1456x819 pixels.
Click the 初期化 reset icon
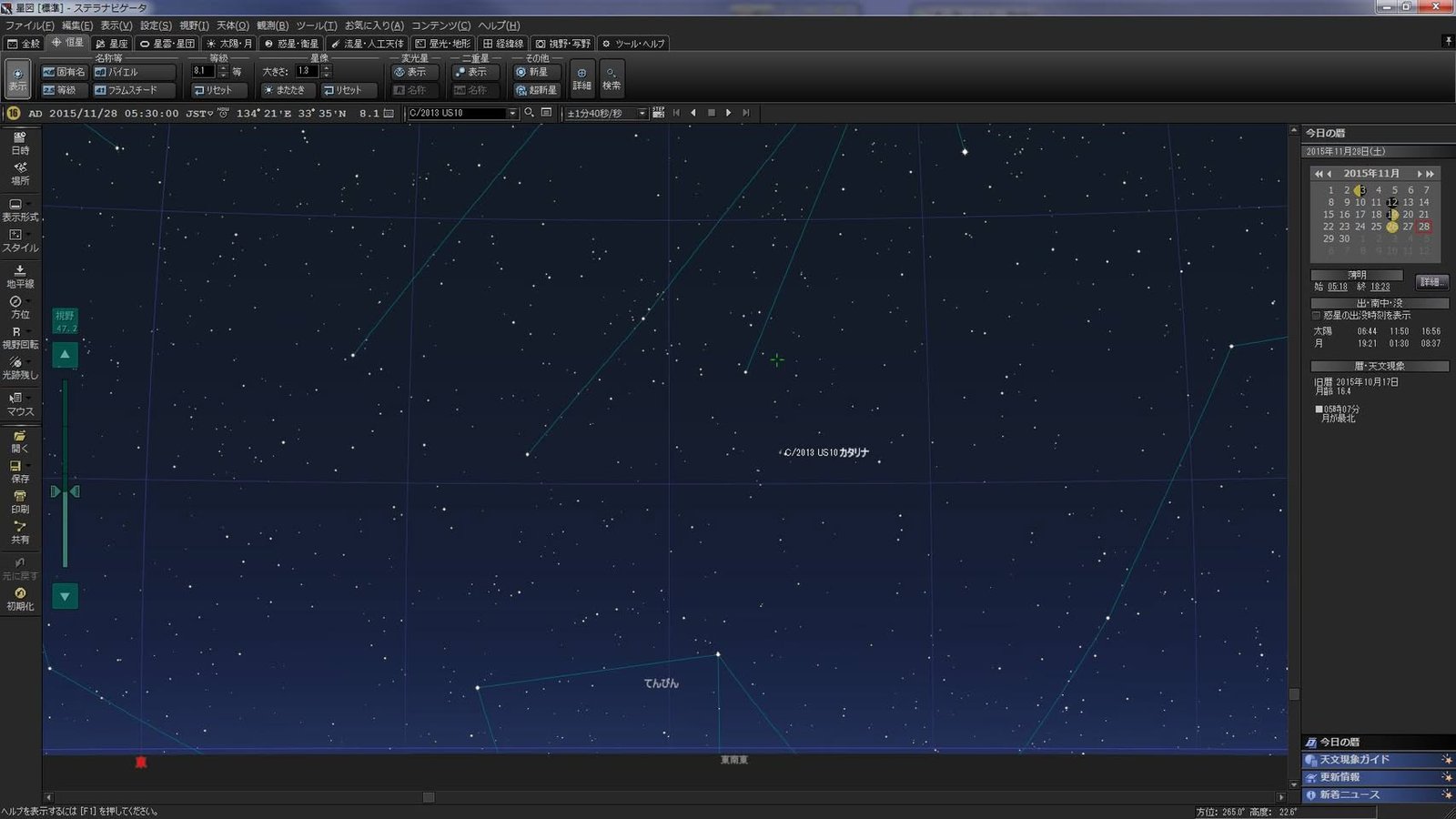pyautogui.click(x=20, y=599)
